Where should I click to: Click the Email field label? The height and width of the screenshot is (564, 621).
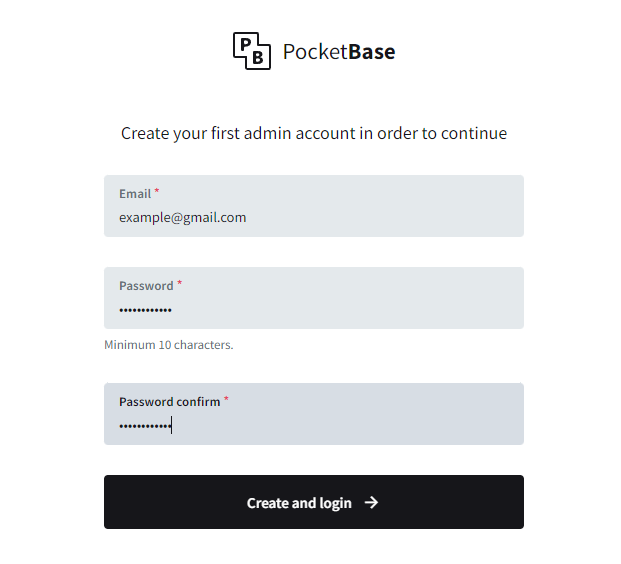(135, 194)
